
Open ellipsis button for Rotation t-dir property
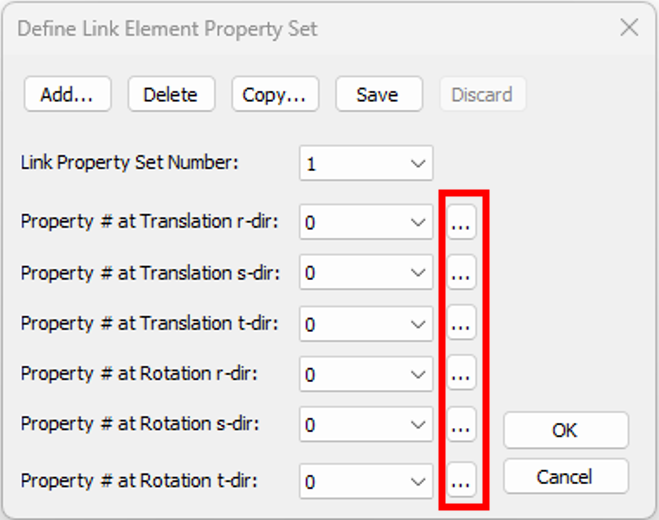[461, 480]
